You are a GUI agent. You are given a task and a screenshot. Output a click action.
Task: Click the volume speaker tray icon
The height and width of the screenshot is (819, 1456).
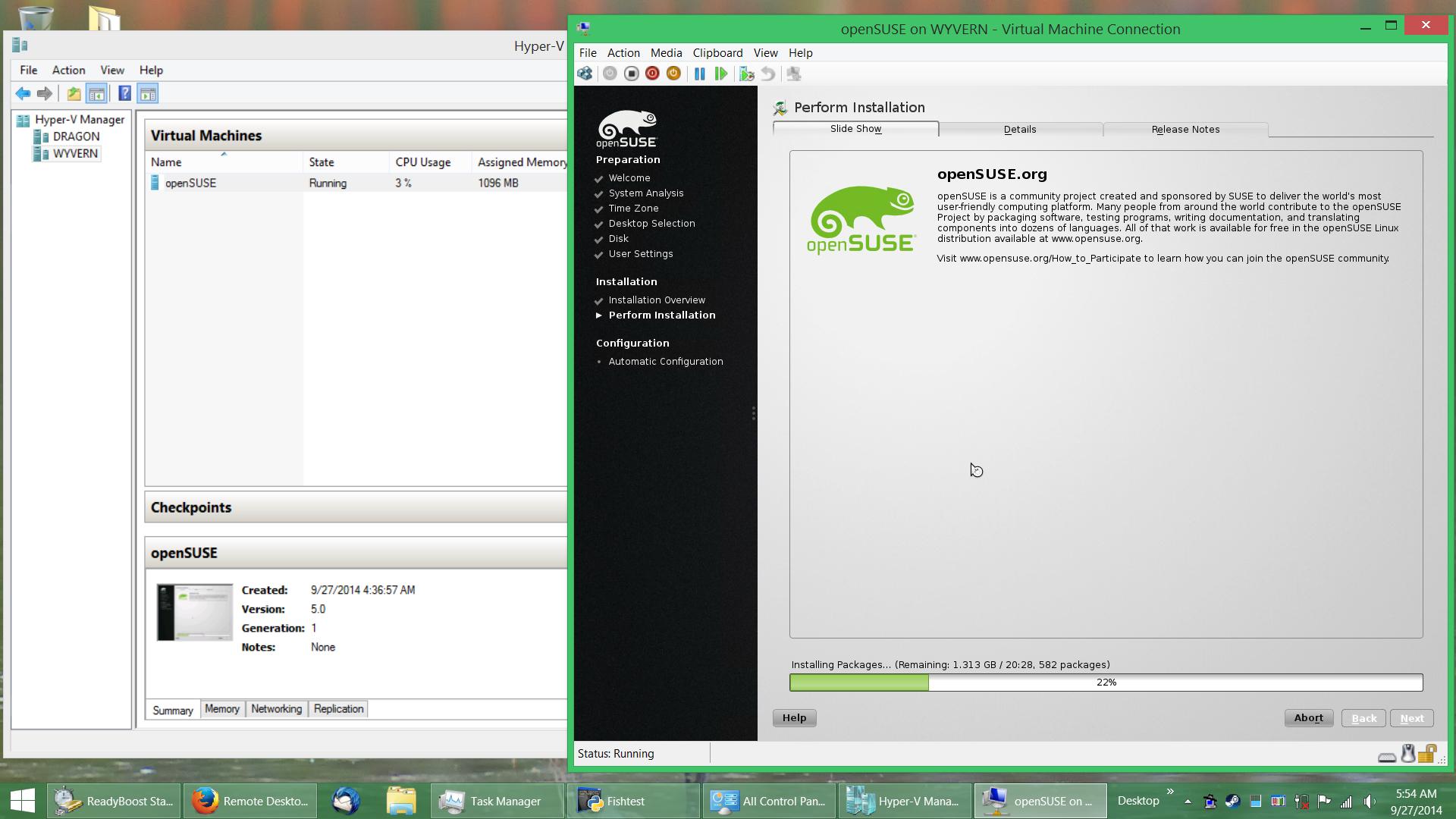click(x=1369, y=801)
